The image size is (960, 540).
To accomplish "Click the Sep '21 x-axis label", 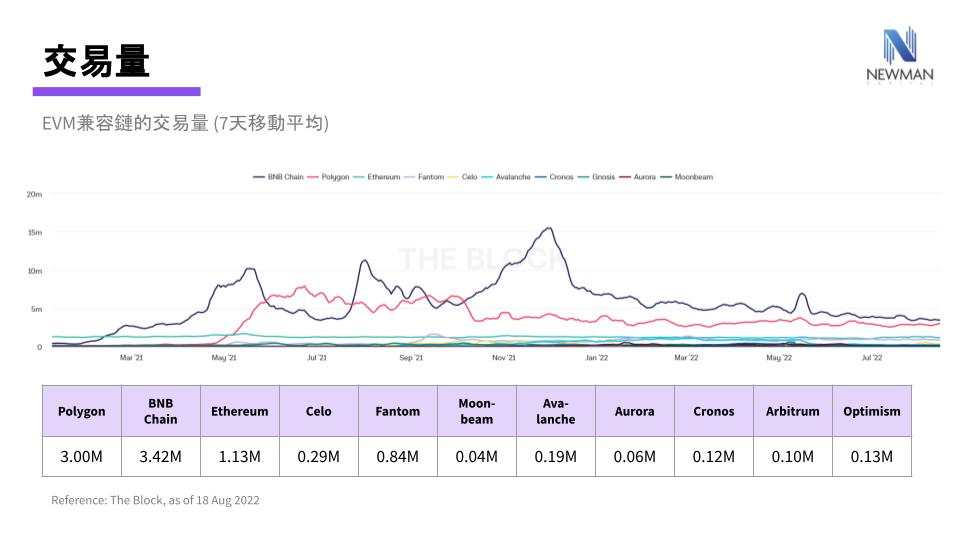I will coord(411,358).
